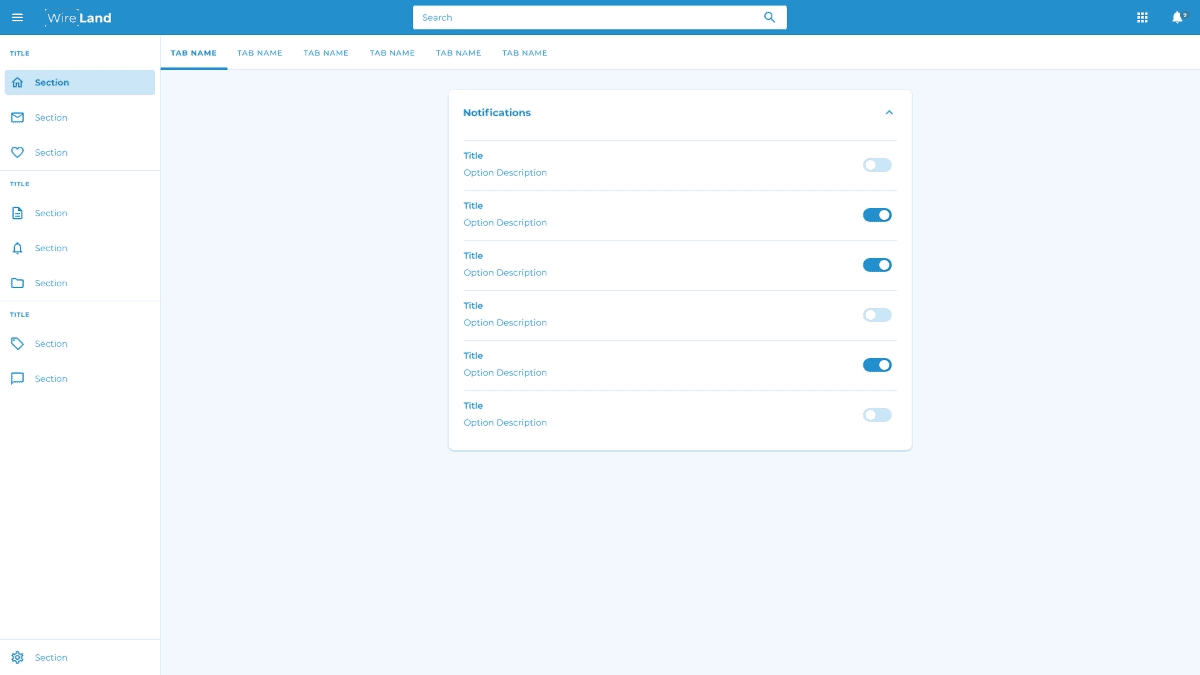Click the tag icon in the sidebar
Screen dimensions: 1200x675
tap(17, 344)
